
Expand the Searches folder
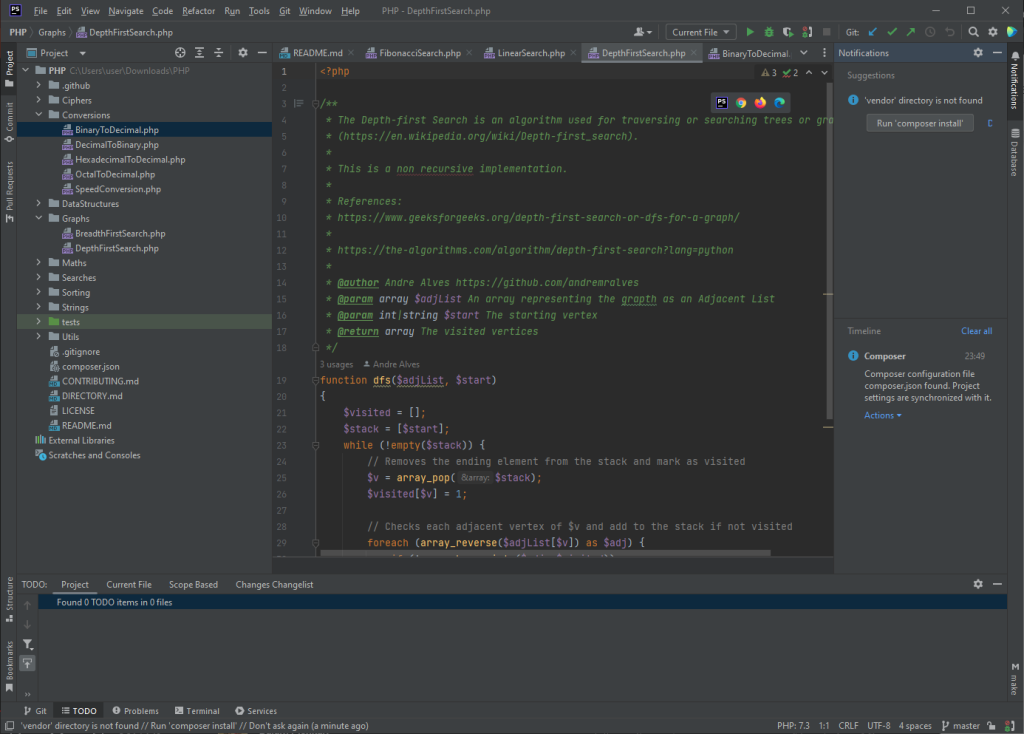39,278
